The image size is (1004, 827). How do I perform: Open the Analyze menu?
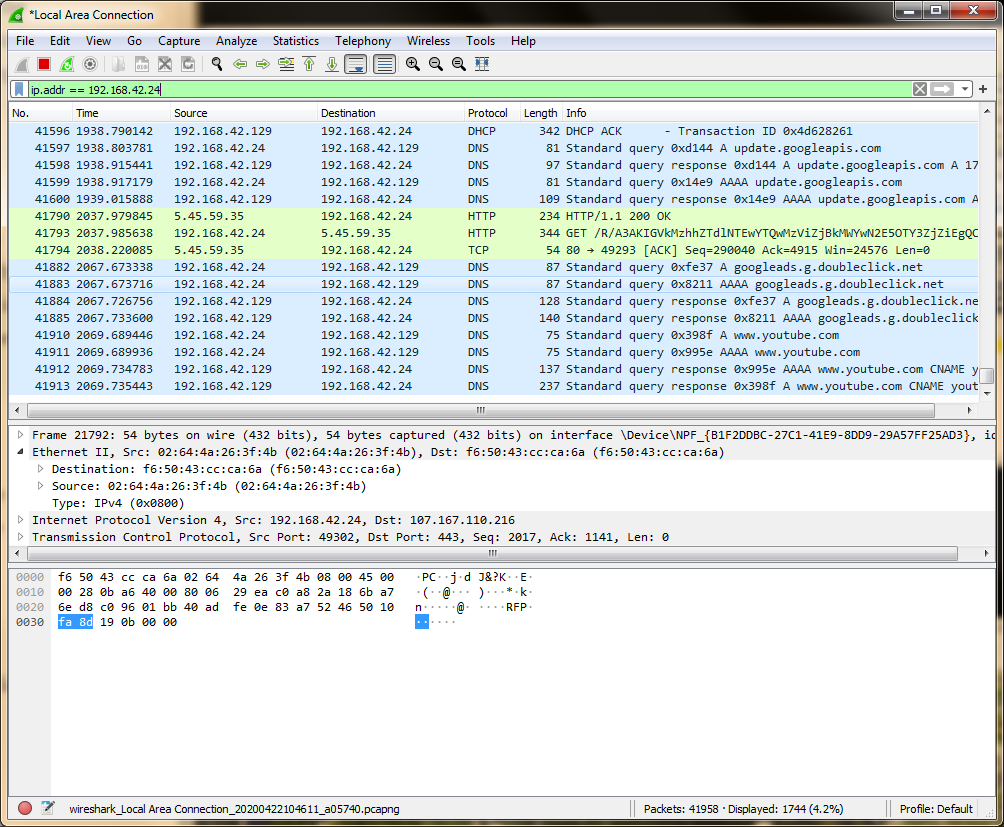(236, 41)
